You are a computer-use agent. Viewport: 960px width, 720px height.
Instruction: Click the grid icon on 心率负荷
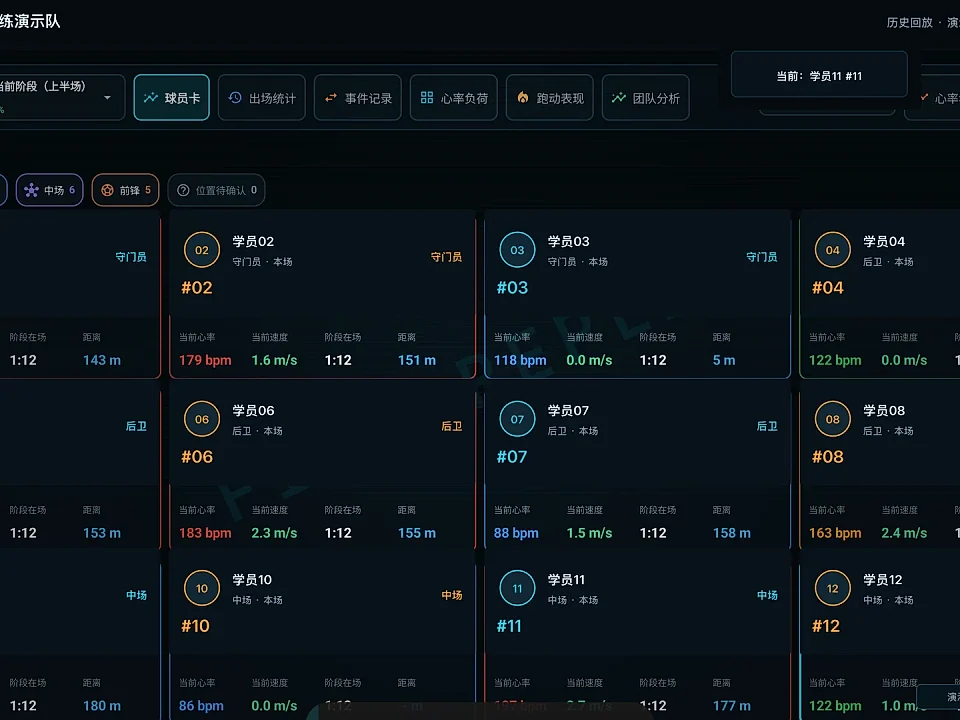click(427, 98)
